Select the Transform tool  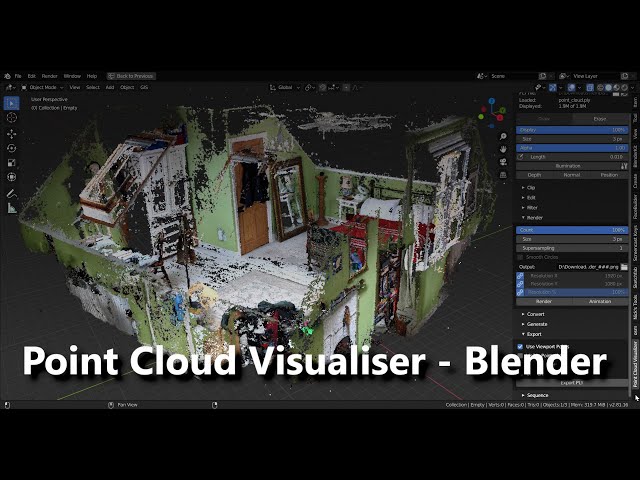(x=11, y=177)
